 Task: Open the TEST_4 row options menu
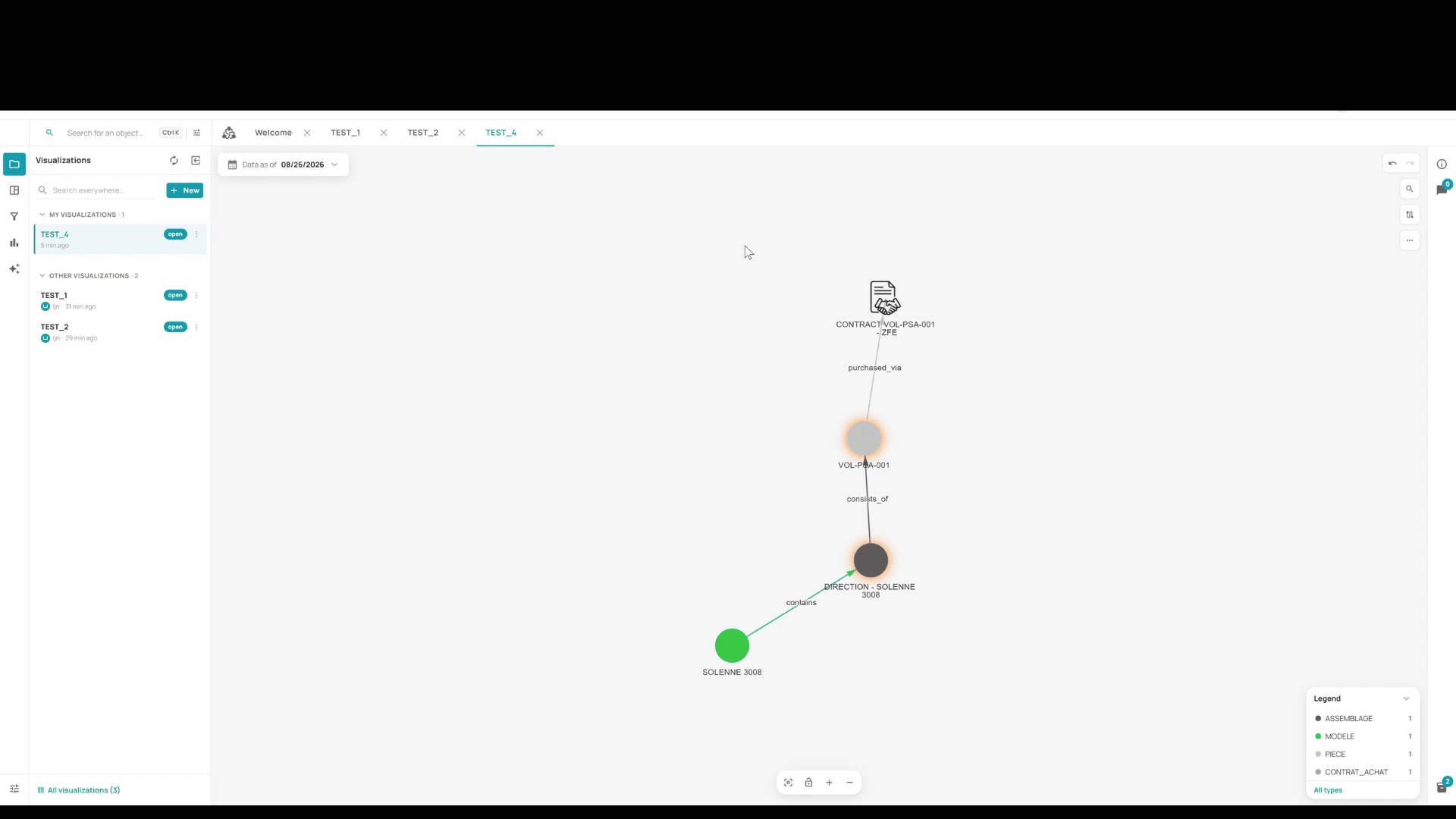pyautogui.click(x=196, y=234)
